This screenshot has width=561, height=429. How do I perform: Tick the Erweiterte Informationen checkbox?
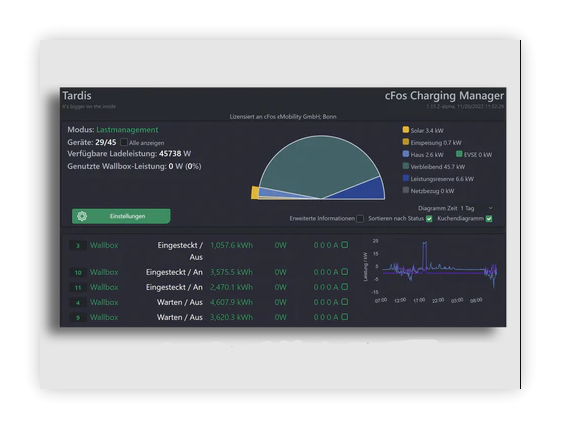(360, 219)
